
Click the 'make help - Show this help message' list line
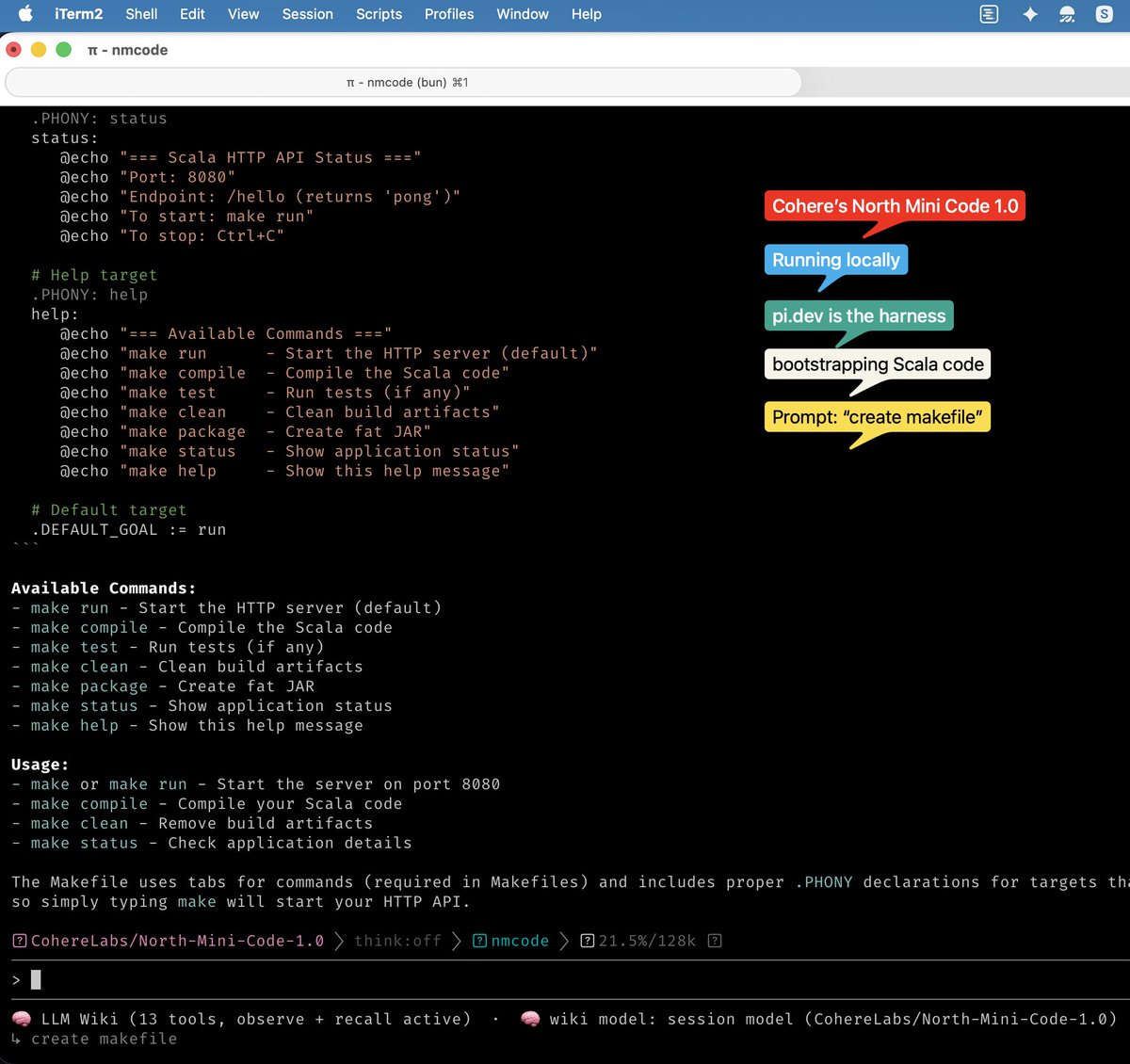point(187,725)
